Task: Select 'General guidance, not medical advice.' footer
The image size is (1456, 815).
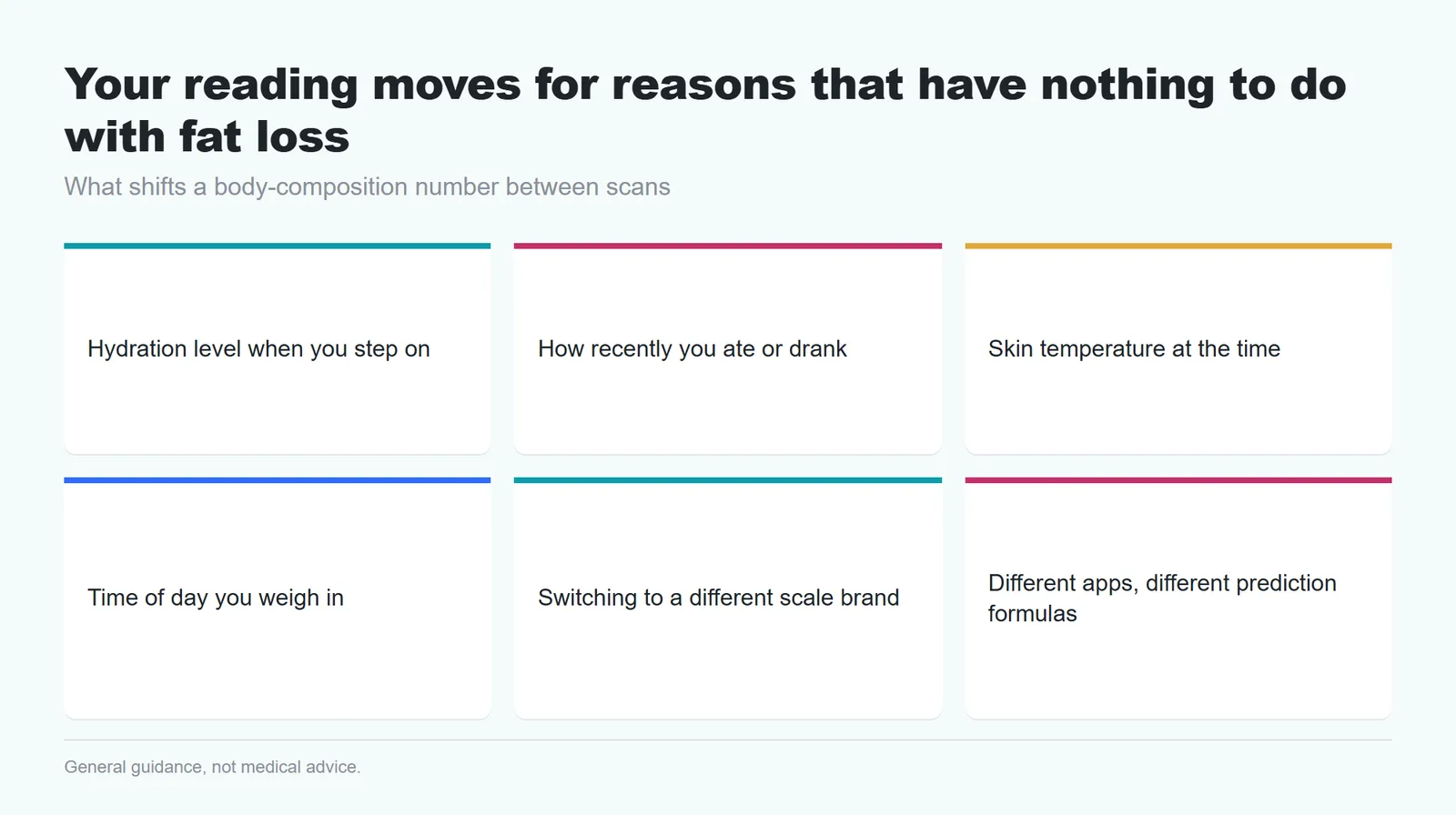Action: [x=213, y=768]
